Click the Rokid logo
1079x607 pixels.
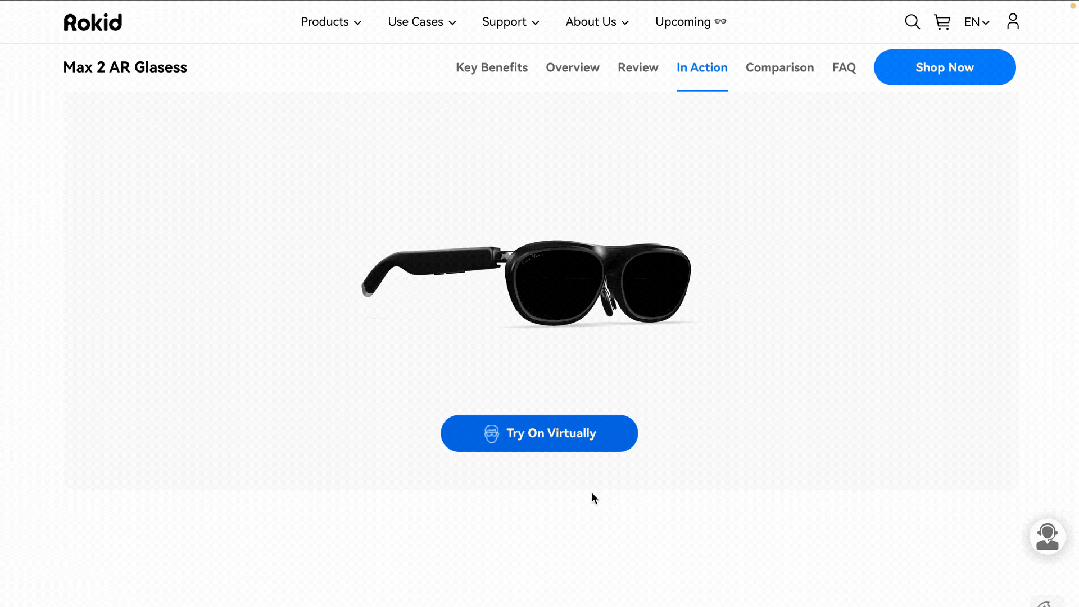click(x=93, y=22)
